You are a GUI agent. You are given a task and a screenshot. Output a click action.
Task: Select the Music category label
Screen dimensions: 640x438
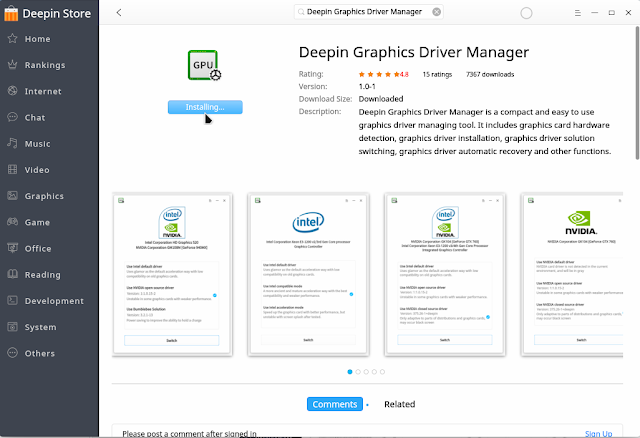tap(38, 144)
